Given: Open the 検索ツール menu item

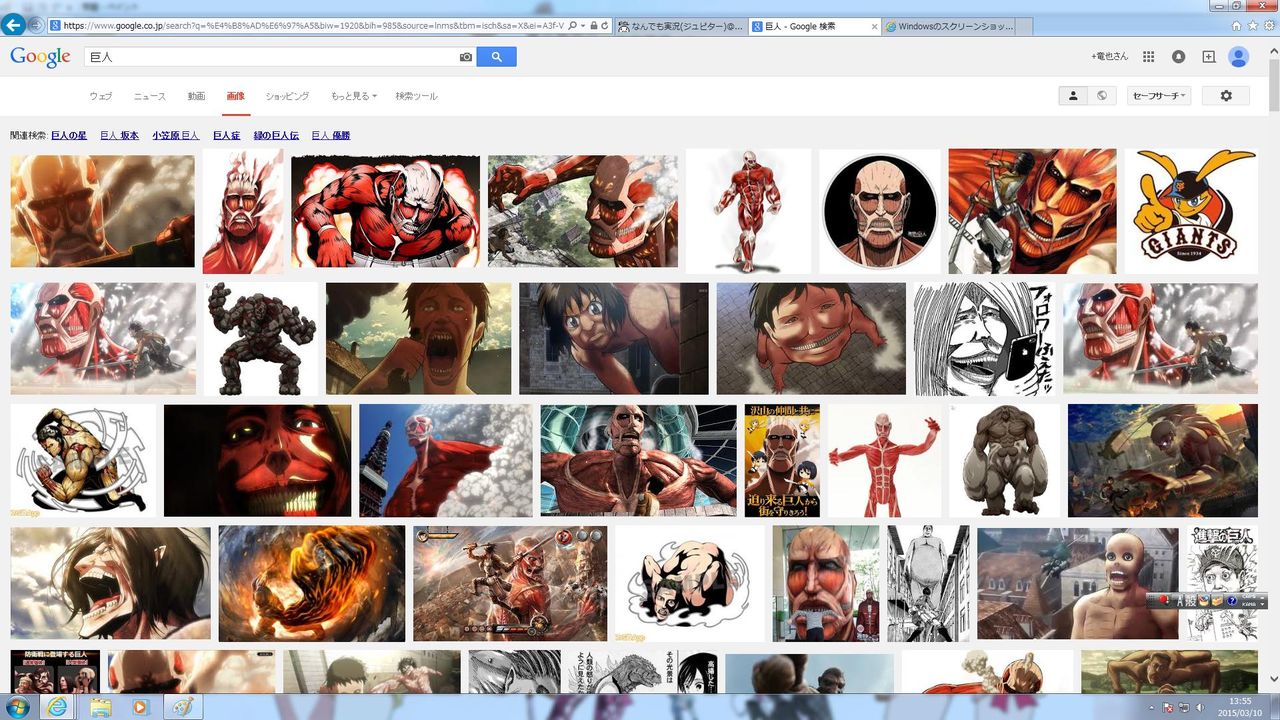Looking at the screenshot, I should [x=416, y=96].
